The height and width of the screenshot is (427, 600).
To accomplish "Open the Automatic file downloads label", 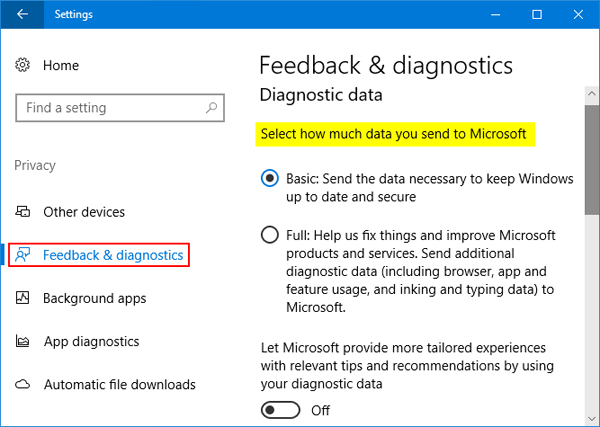I will 119,384.
